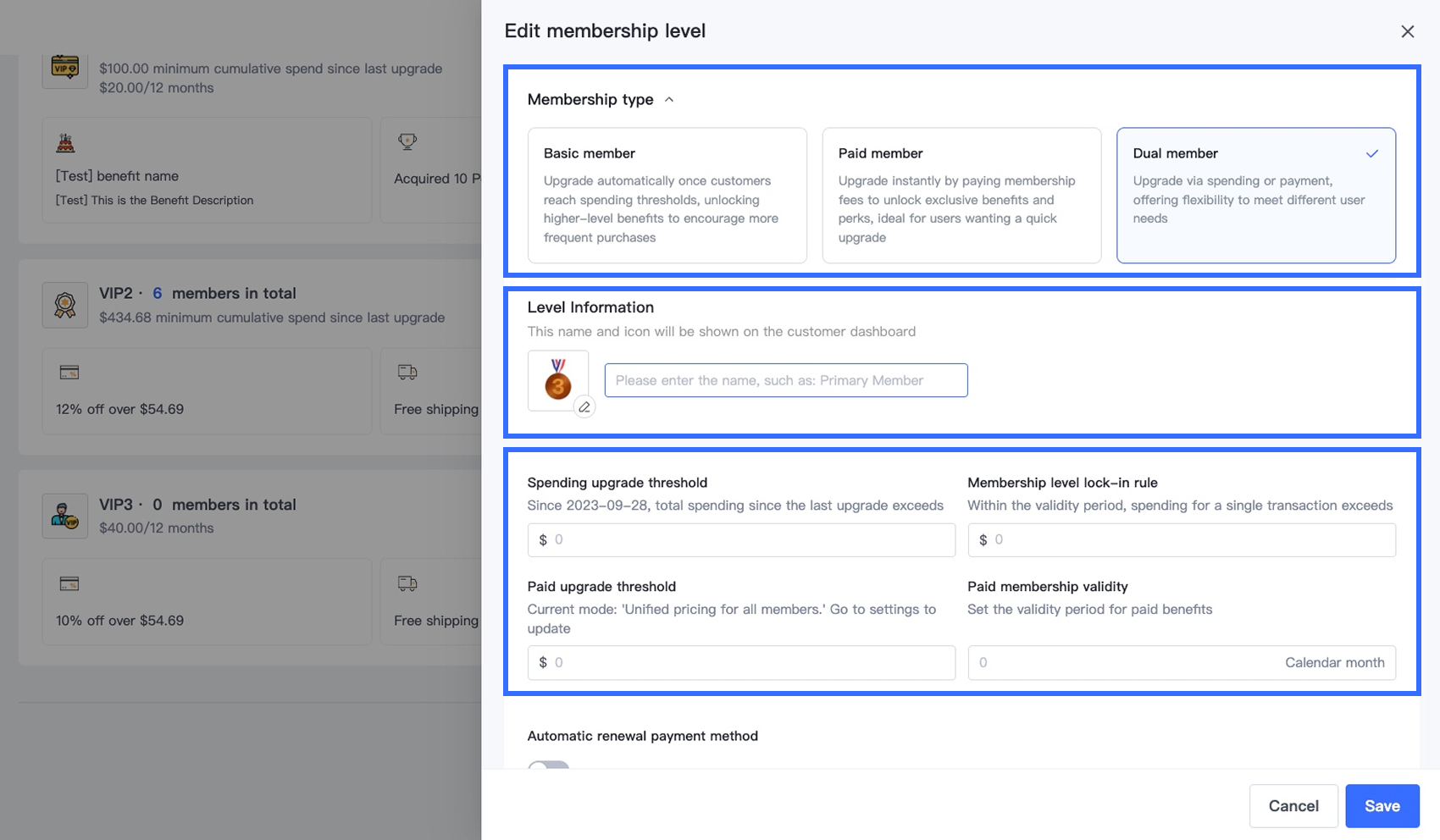Select the Paid member type
Screen dimensions: 1440x840
[961, 196]
